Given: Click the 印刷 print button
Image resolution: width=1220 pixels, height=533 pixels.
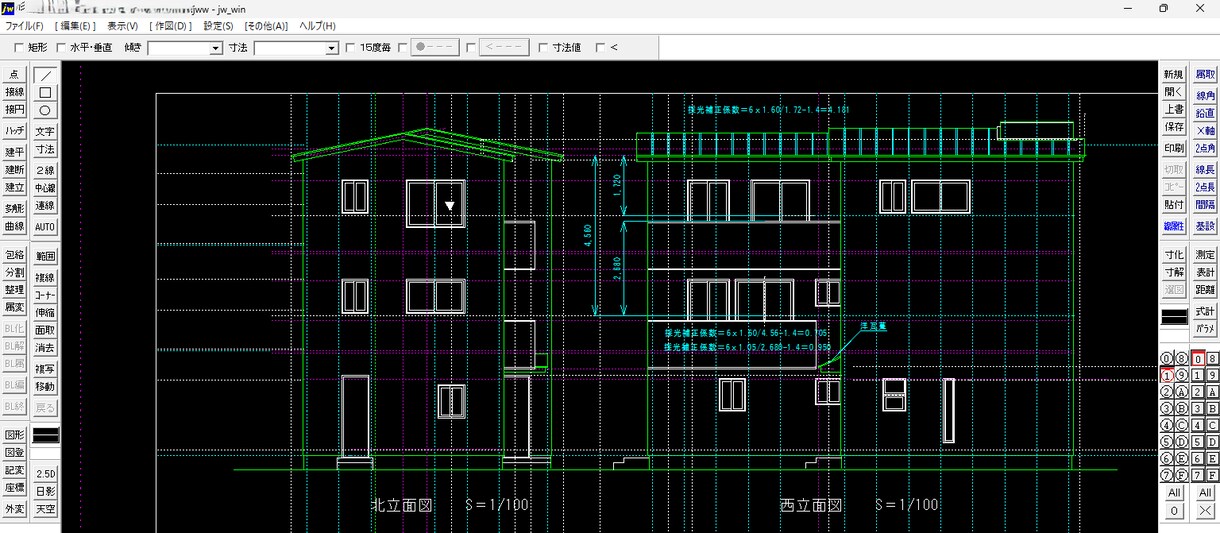Looking at the screenshot, I should 1173,148.
